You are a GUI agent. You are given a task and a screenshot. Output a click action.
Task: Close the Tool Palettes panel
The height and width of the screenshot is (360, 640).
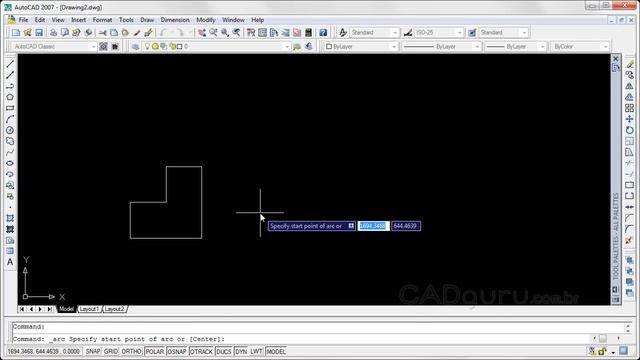coord(616,59)
